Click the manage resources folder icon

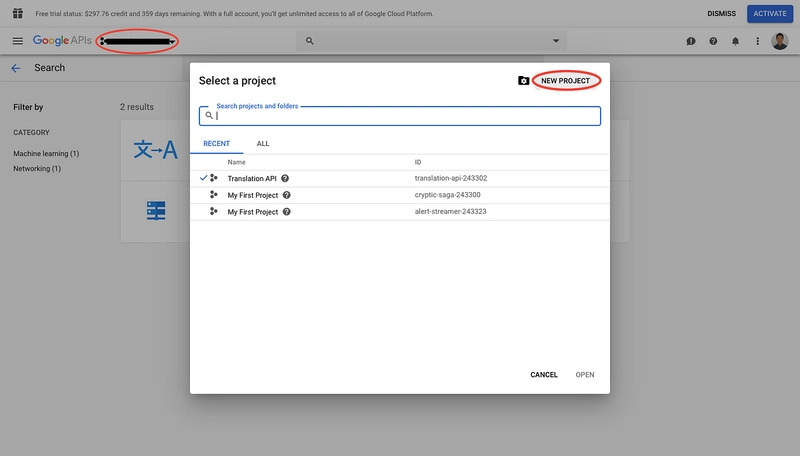click(523, 80)
